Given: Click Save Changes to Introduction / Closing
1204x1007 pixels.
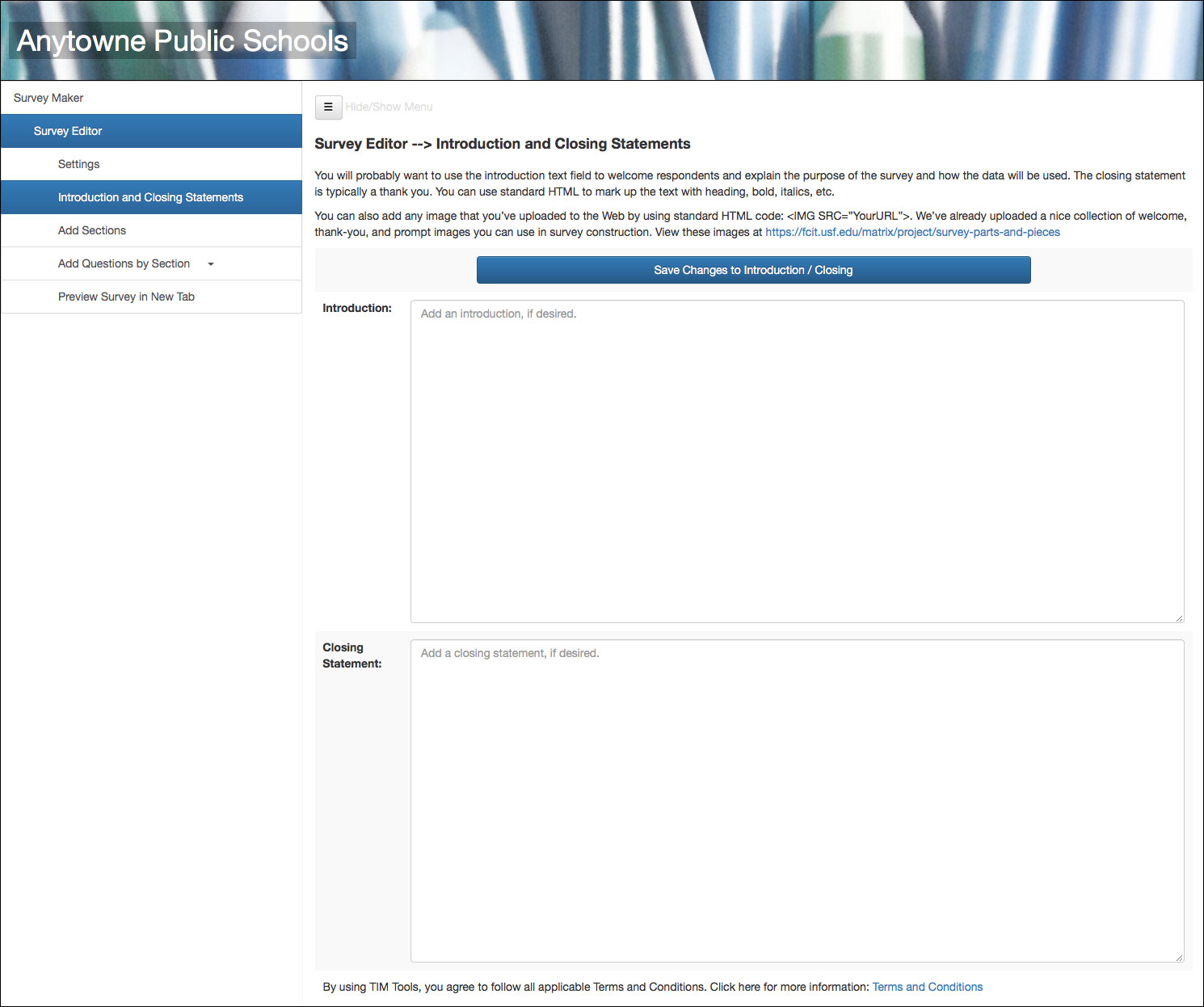Looking at the screenshot, I should coord(753,270).
